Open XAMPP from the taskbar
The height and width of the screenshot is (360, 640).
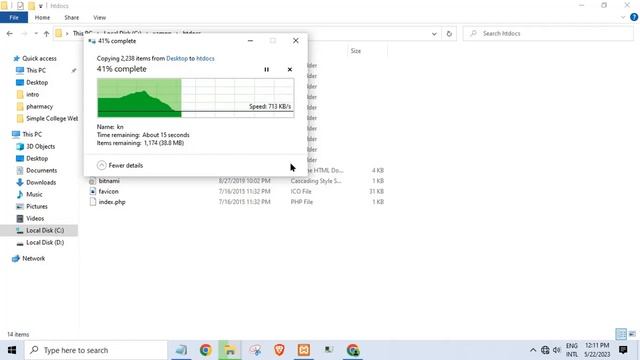[304, 350]
